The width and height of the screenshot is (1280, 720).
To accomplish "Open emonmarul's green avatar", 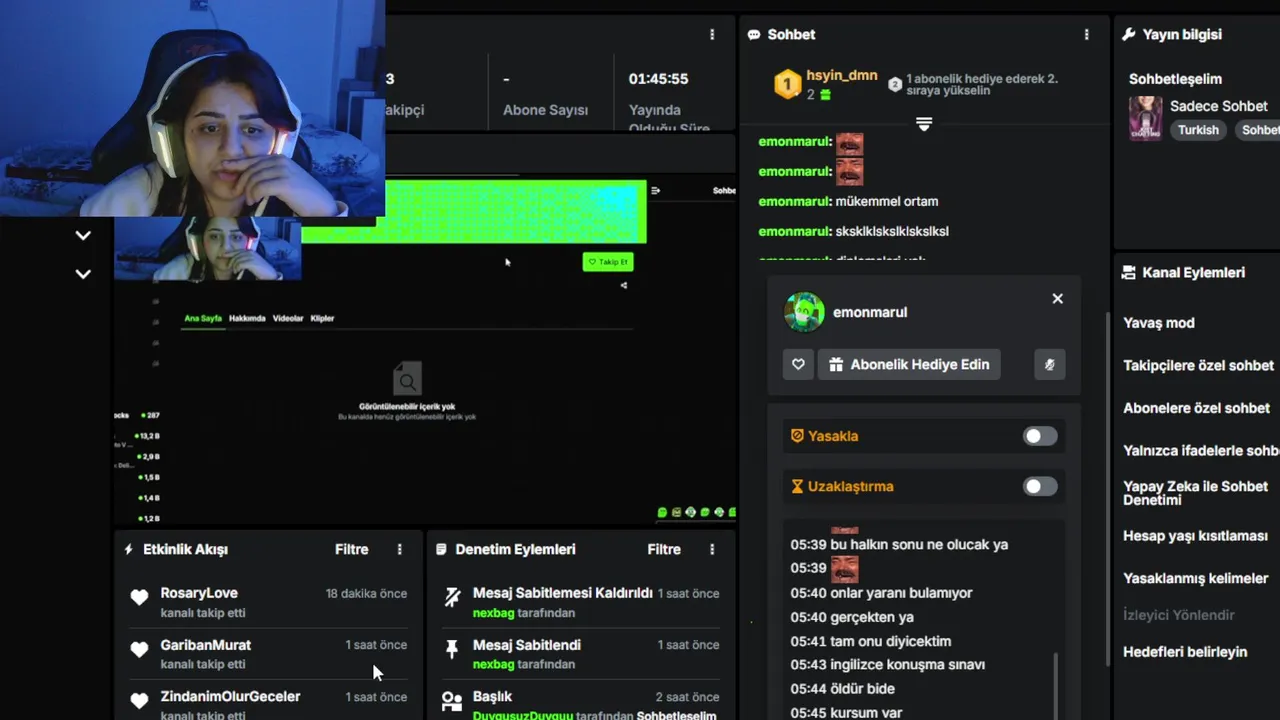I will (805, 312).
